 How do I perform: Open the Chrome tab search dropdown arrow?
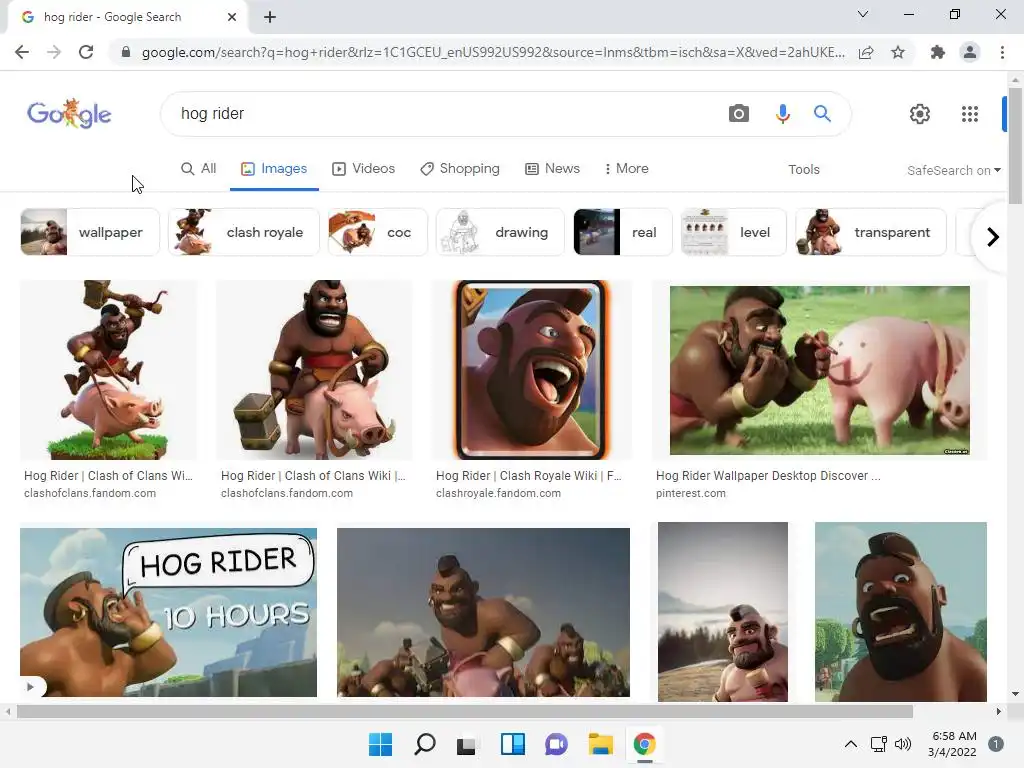point(863,14)
